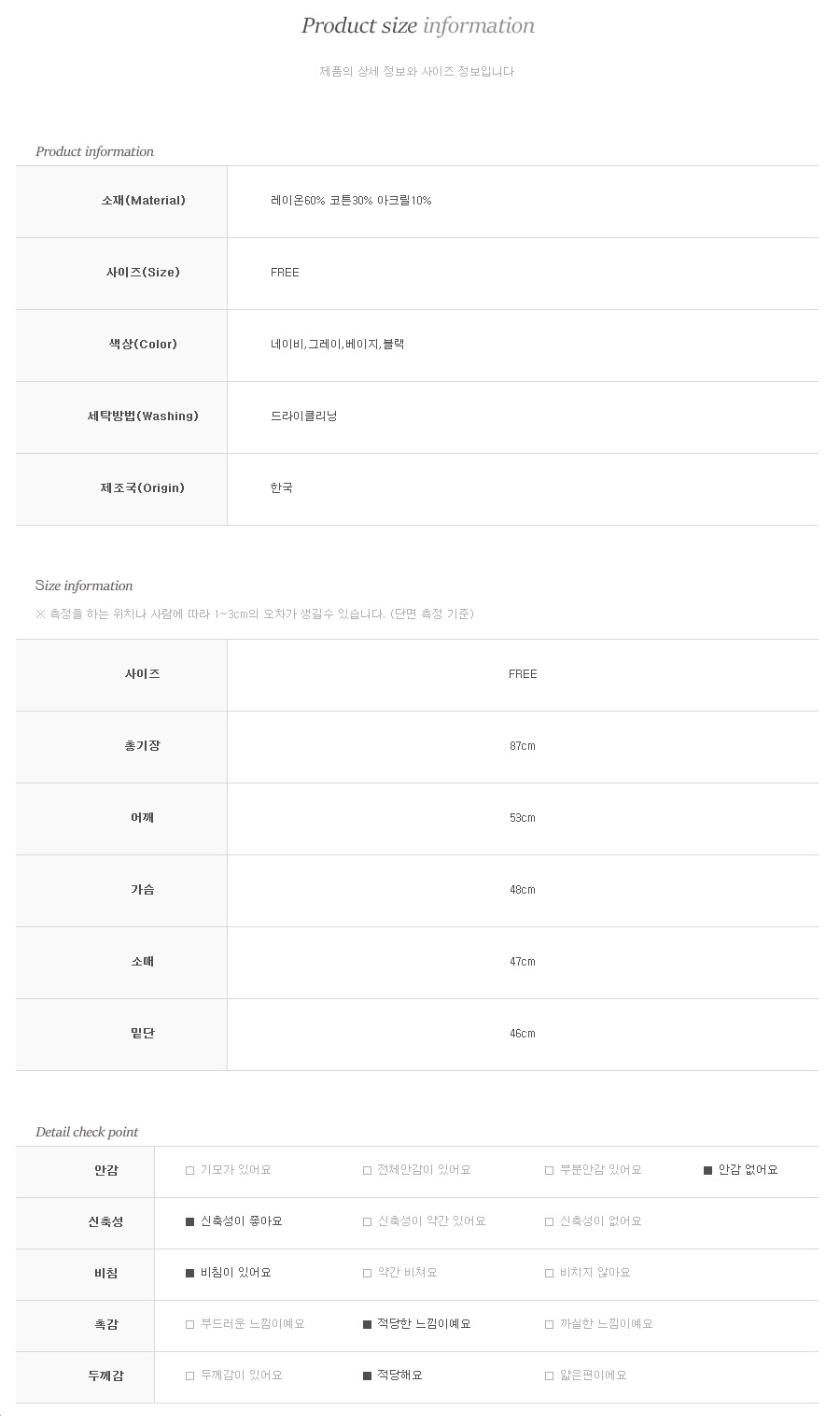
Task: Check the '신축성이 약간 있어요' box
Action: [x=368, y=1221]
